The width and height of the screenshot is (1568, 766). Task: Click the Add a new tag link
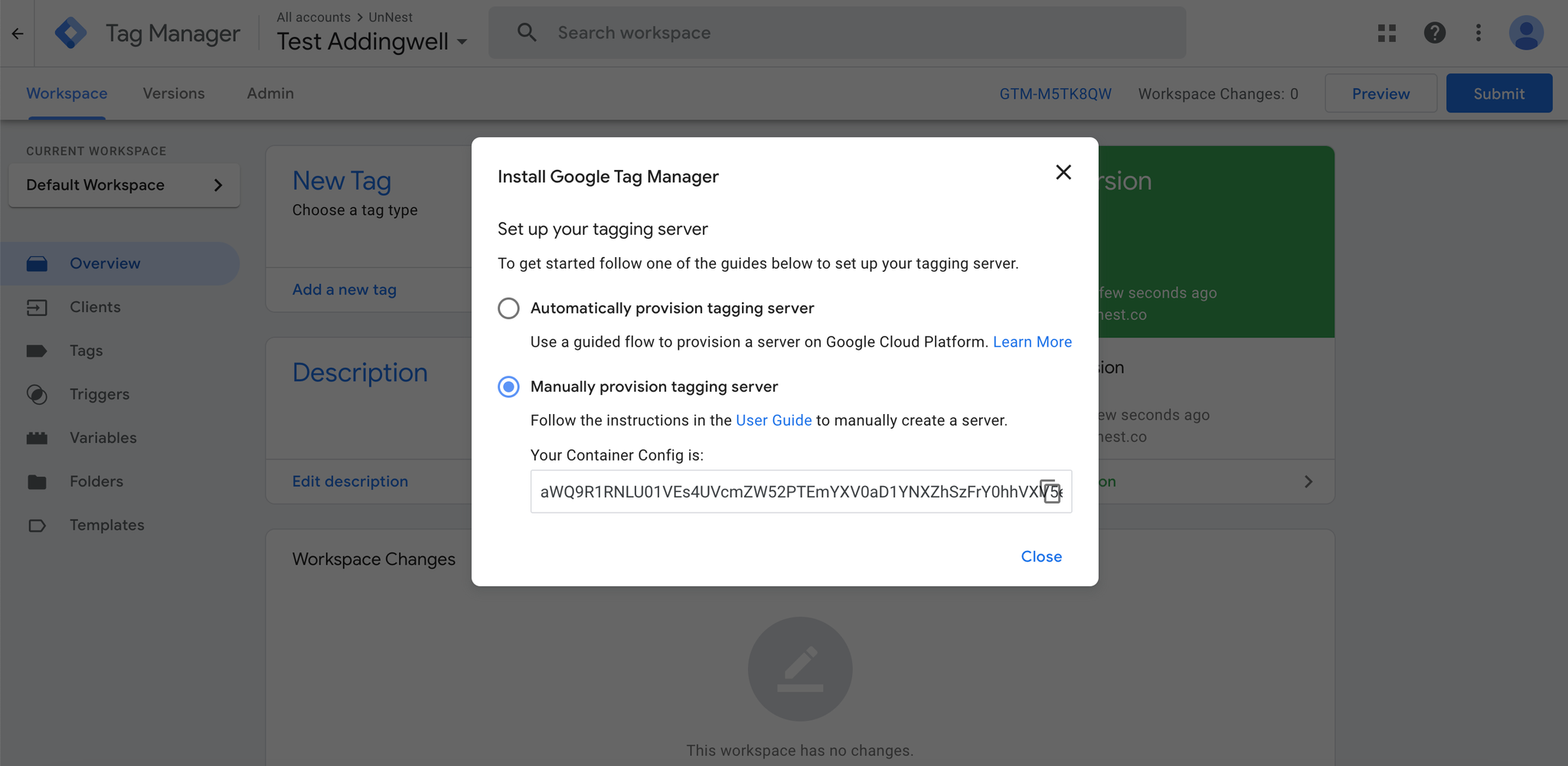click(x=345, y=289)
